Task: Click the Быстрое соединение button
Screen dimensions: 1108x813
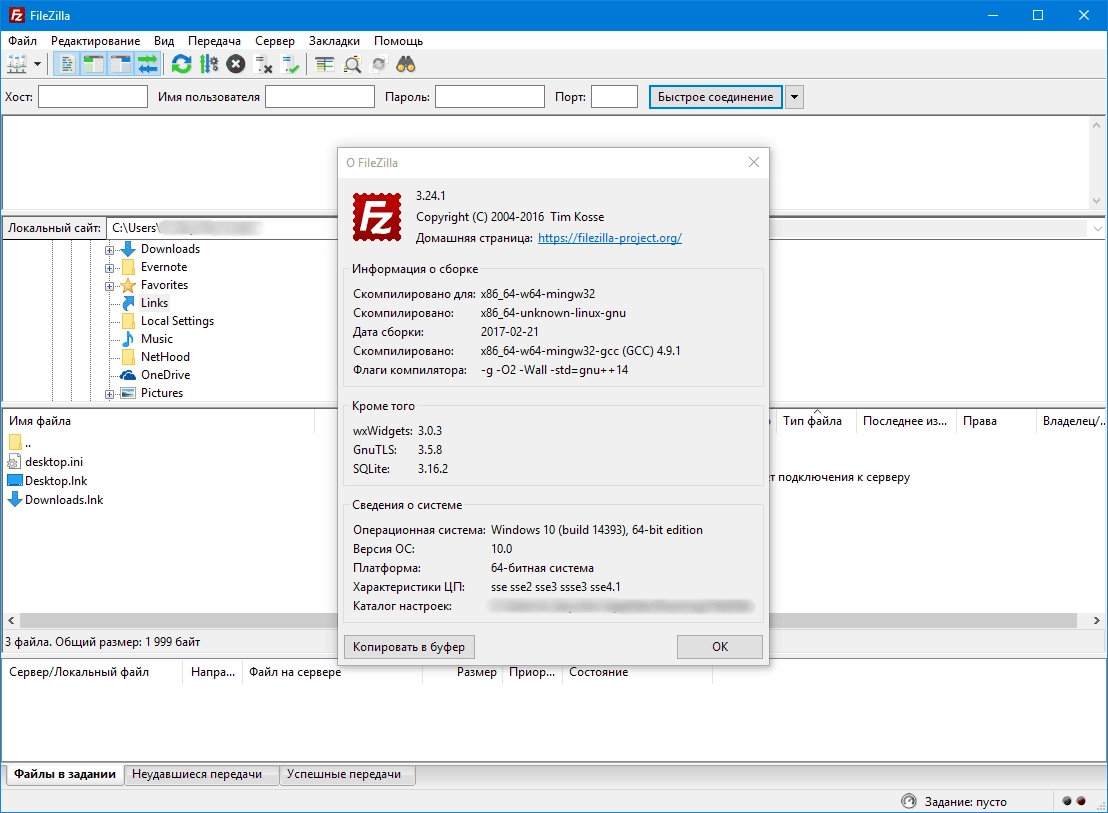Action: click(x=715, y=97)
